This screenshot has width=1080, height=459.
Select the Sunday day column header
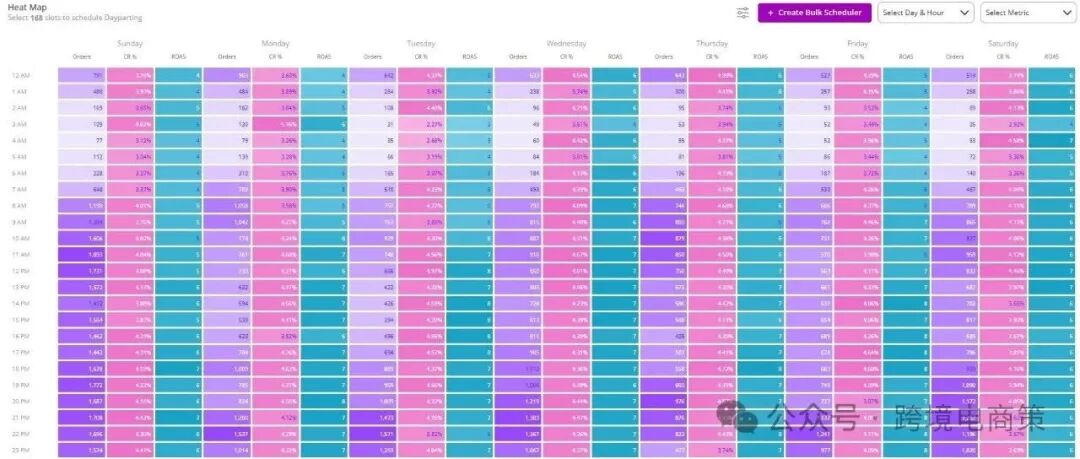coord(130,43)
